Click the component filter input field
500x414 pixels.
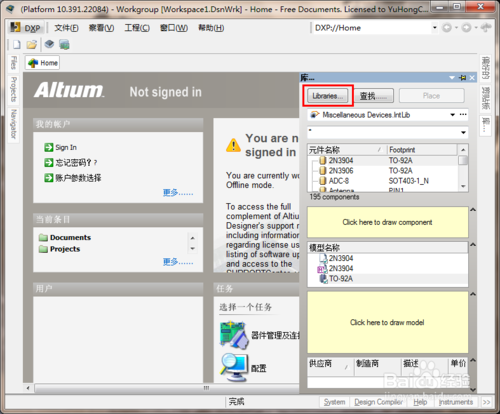point(383,132)
